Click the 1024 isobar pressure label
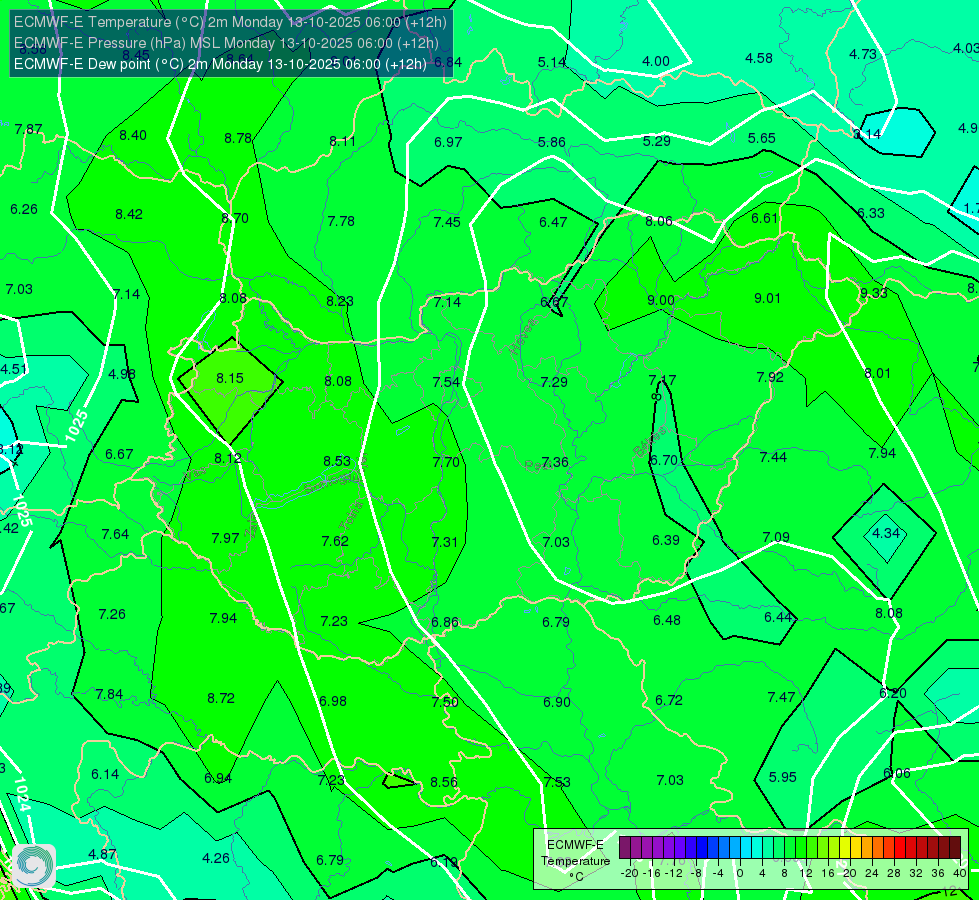This screenshot has height=900, width=979. click(x=21, y=794)
